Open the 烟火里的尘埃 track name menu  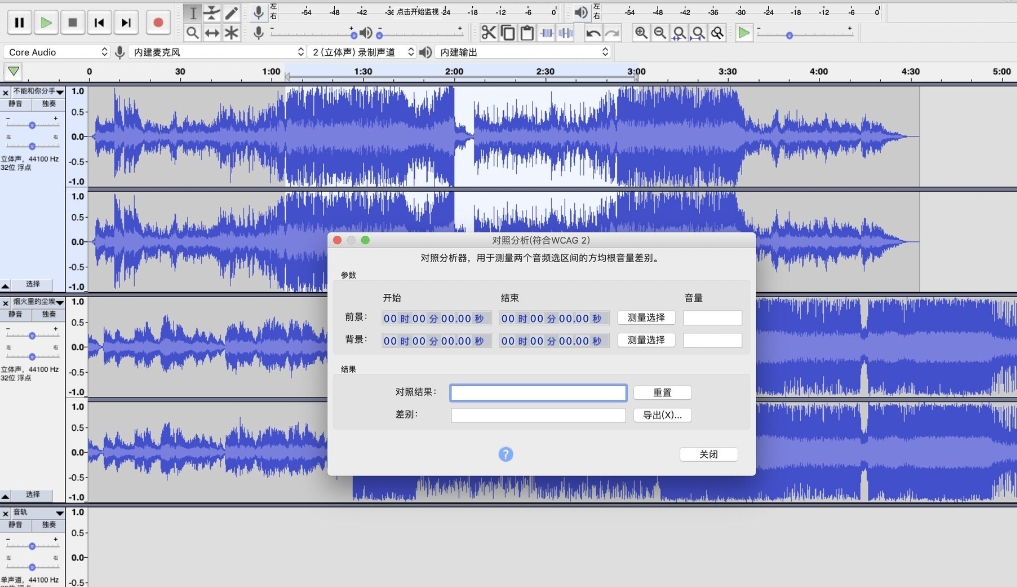[38, 302]
